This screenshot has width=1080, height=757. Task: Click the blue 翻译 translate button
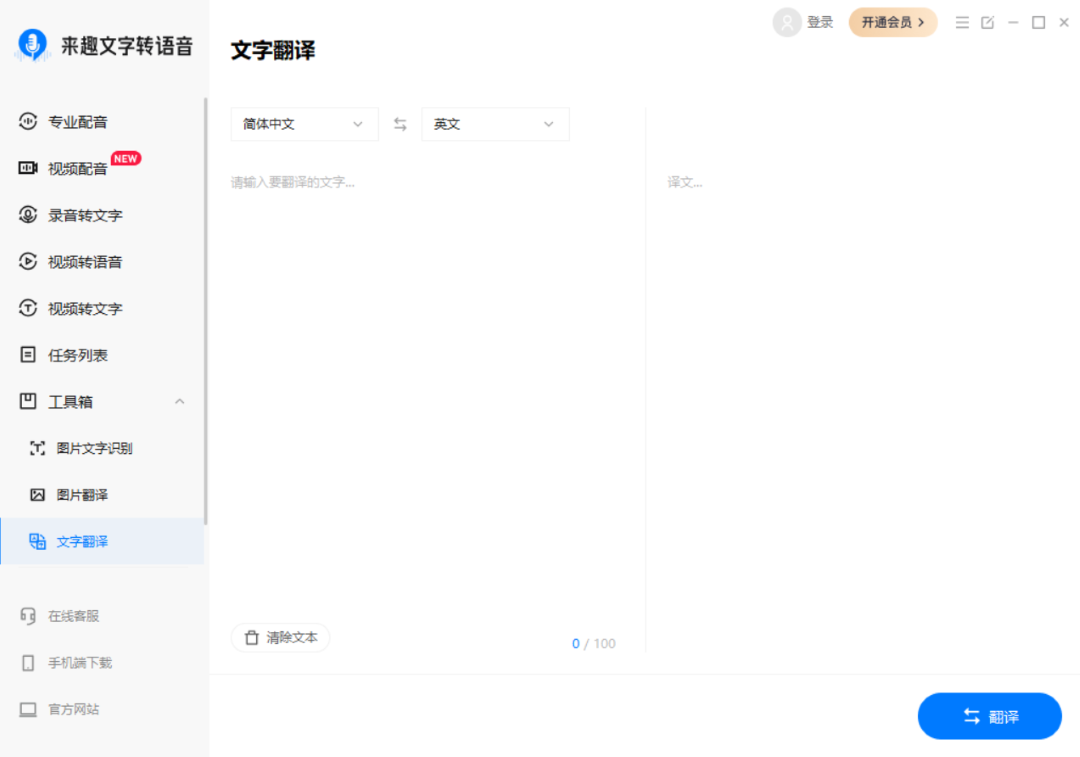pos(989,716)
